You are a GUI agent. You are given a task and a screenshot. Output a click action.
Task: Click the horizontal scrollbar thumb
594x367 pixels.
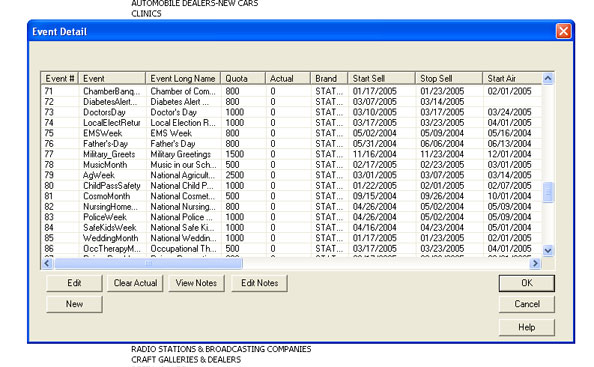tap(148, 263)
